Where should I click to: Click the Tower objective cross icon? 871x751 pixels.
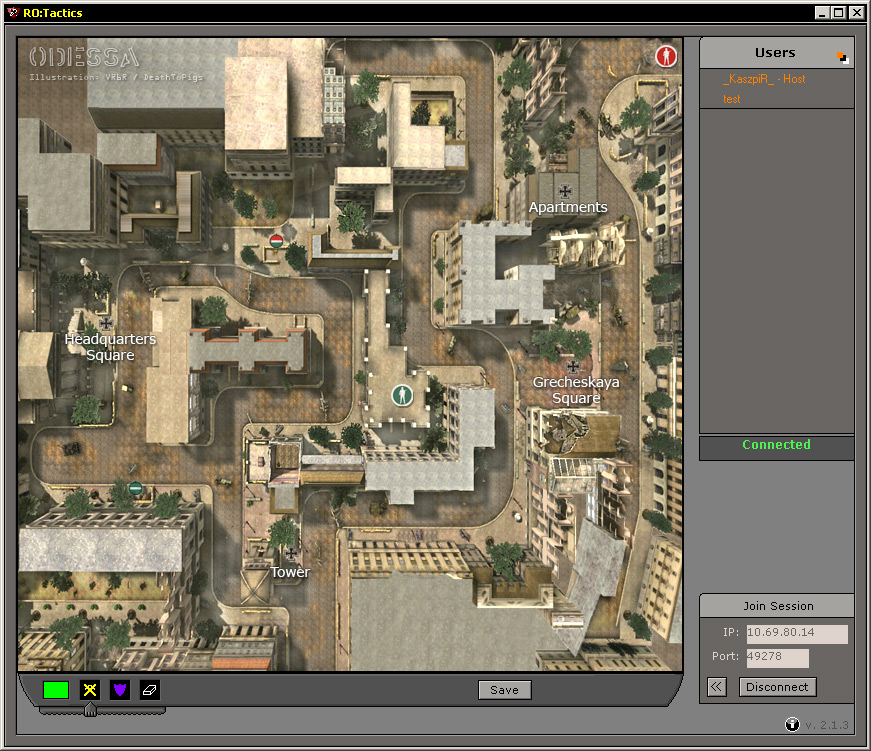pyautogui.click(x=291, y=553)
